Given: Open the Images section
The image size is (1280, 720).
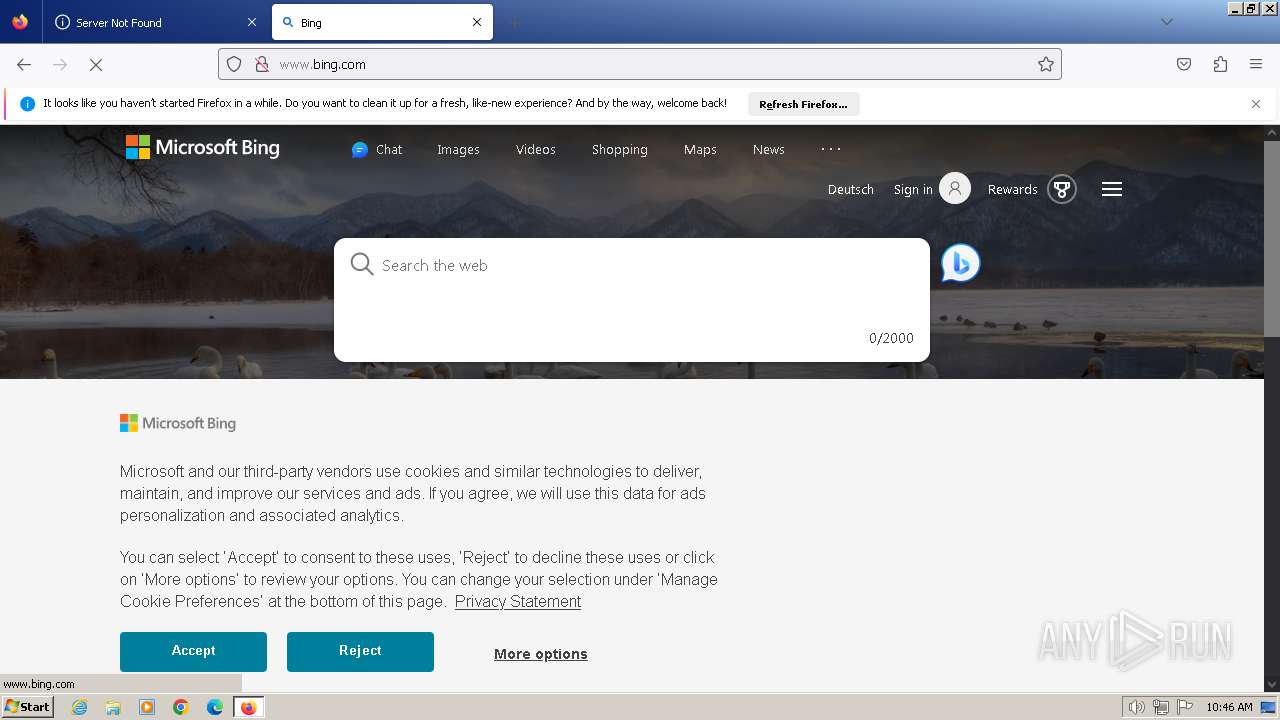Looking at the screenshot, I should [x=458, y=150].
